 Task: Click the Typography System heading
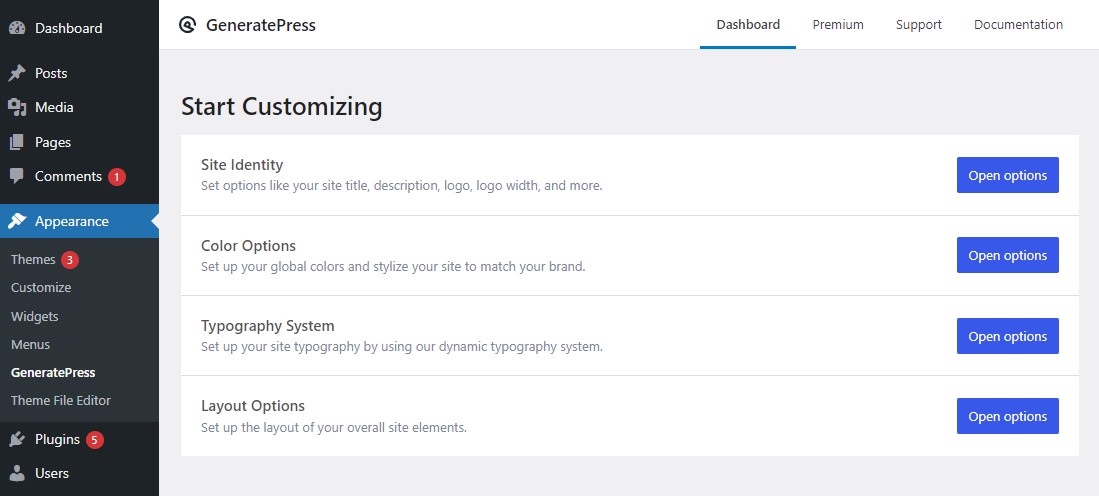point(268,326)
